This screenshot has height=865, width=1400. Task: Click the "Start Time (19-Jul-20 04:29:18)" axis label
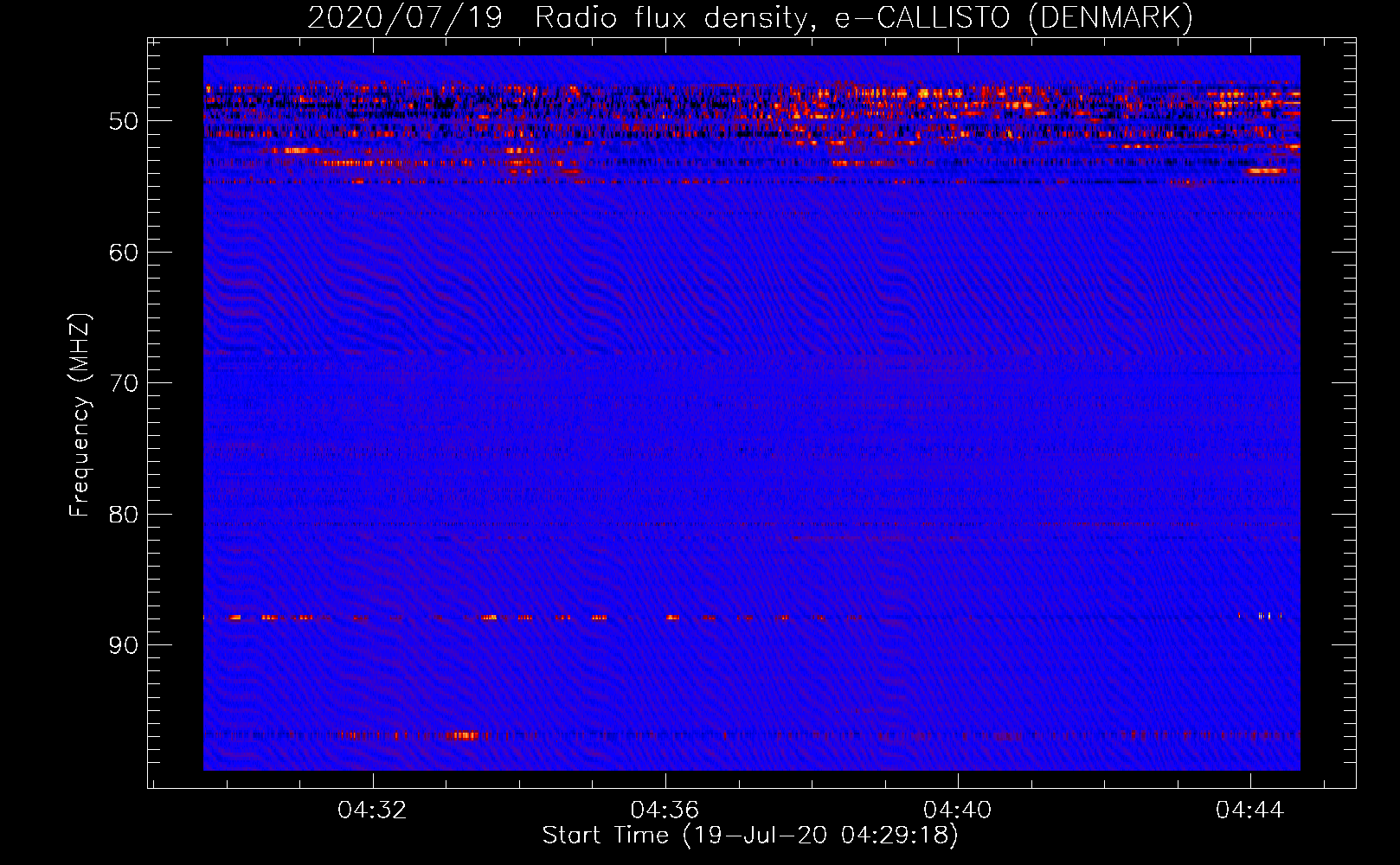750,836
